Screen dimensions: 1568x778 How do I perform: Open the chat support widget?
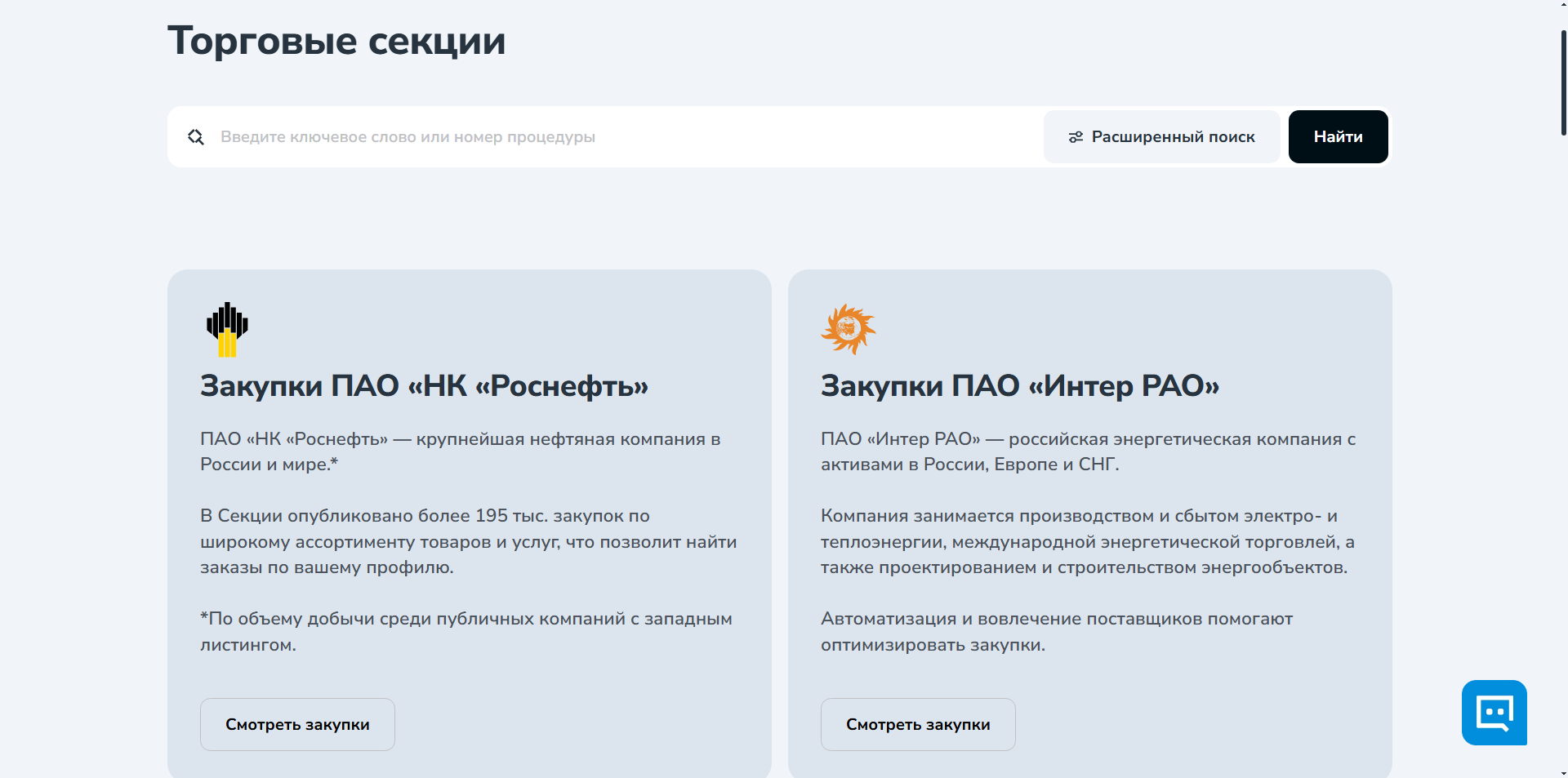pos(1494,713)
